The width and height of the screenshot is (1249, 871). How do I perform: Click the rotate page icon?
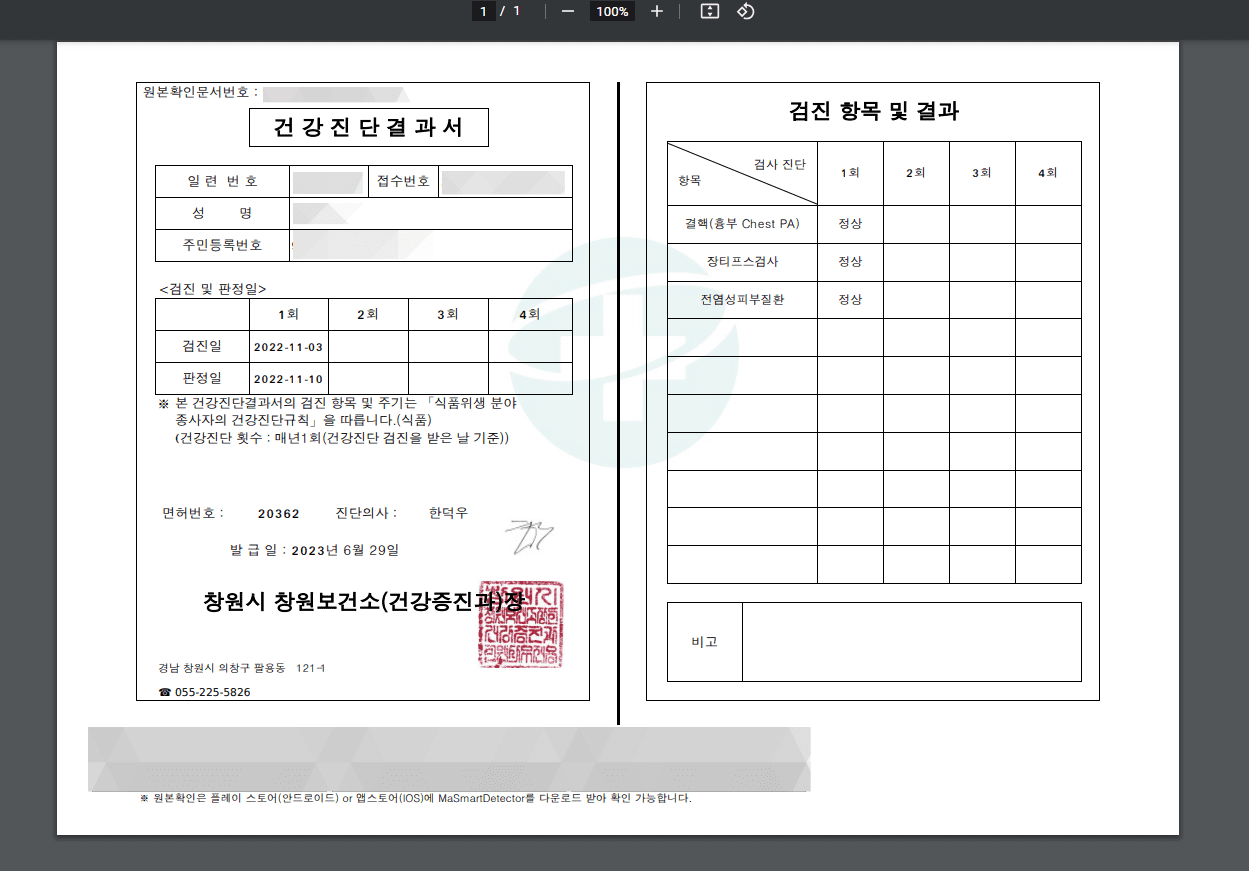pos(744,11)
